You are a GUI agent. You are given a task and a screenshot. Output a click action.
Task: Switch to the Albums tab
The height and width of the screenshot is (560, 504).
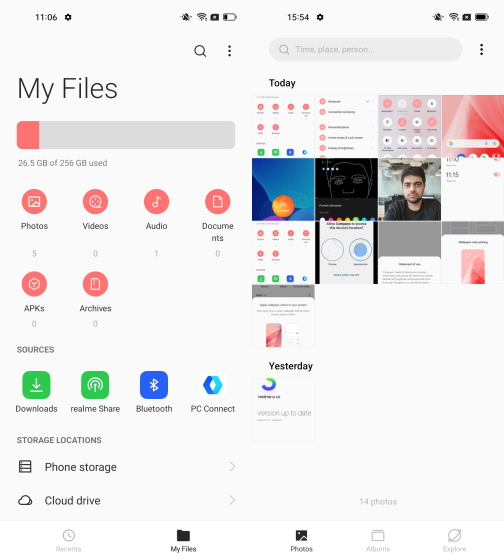378,541
